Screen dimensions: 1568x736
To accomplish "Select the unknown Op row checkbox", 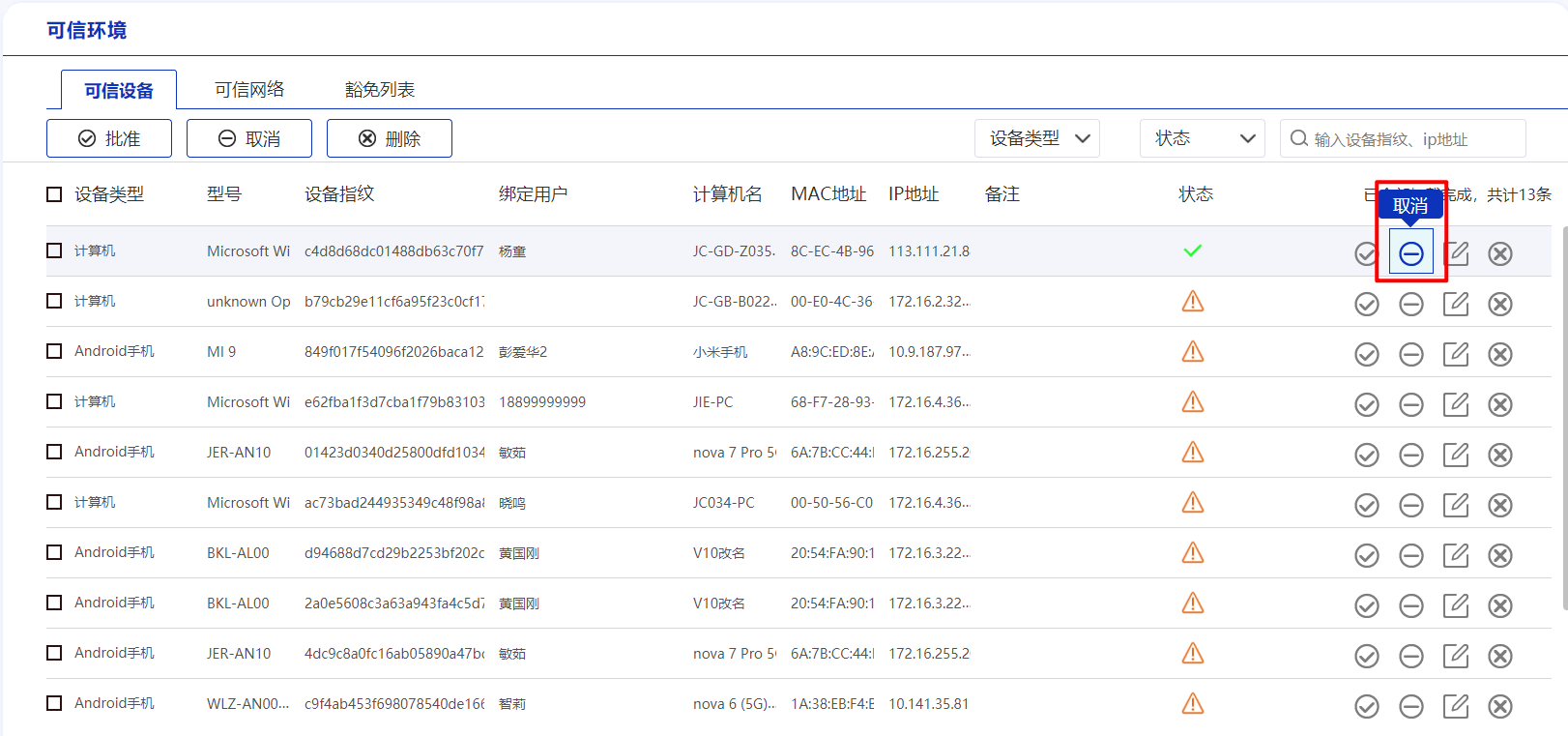I will [54, 301].
